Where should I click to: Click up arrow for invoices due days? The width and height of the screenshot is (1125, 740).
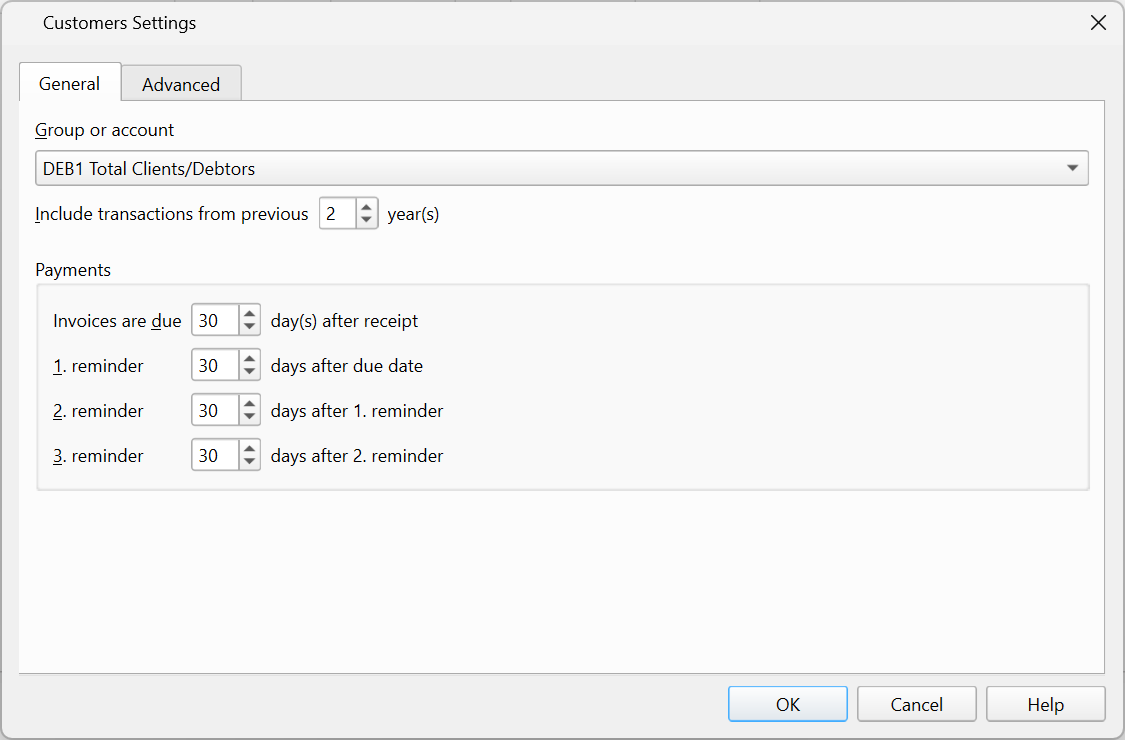[x=249, y=314]
